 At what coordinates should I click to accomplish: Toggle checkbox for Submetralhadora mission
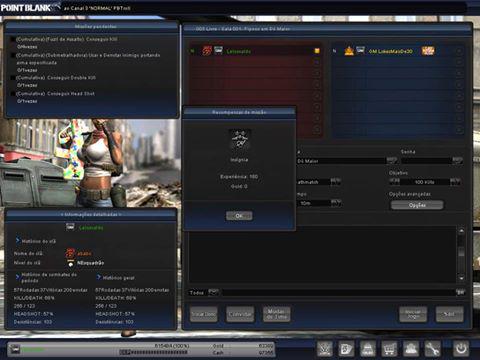pyautogui.click(x=13, y=55)
